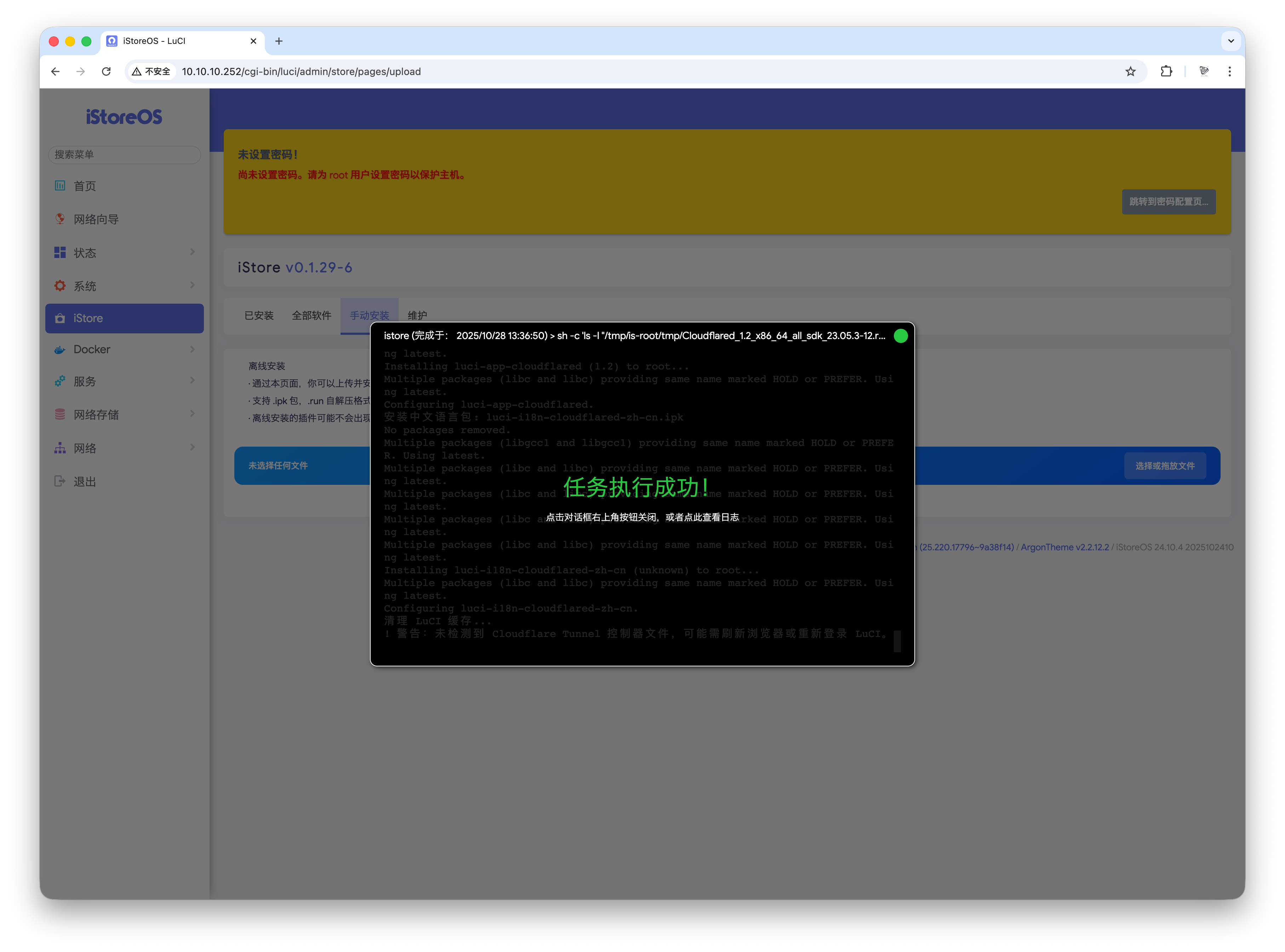Expand the 服务 sidebar submenu arrow
This screenshot has width=1285, height=952.
(193, 380)
